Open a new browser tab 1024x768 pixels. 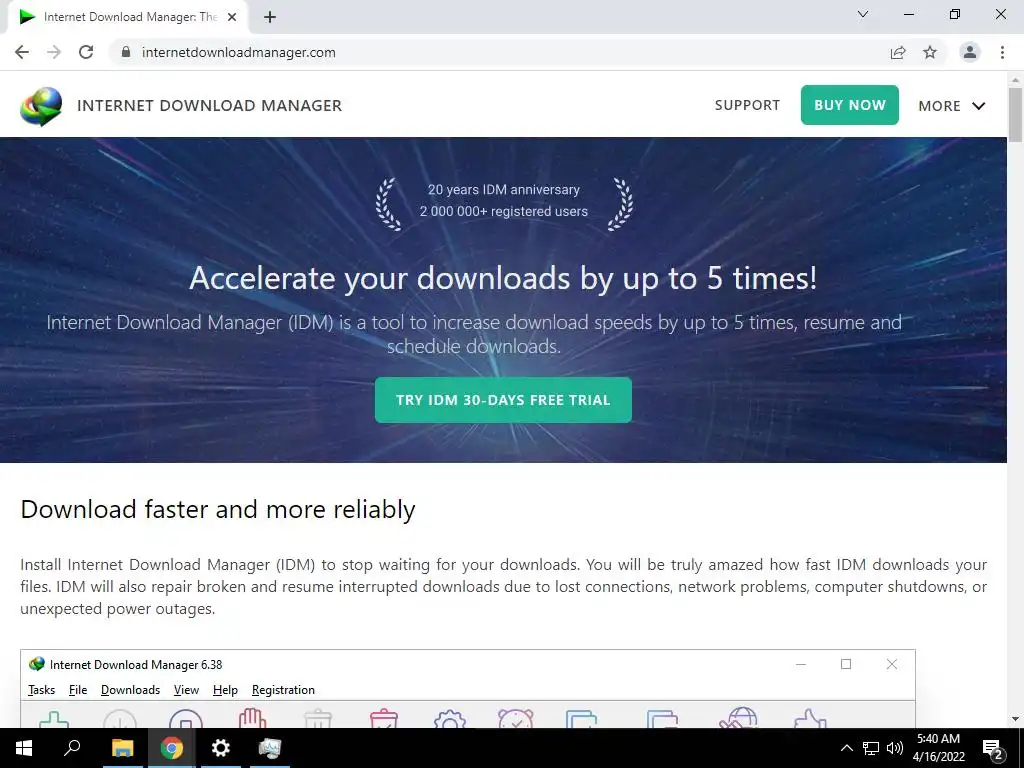click(270, 17)
